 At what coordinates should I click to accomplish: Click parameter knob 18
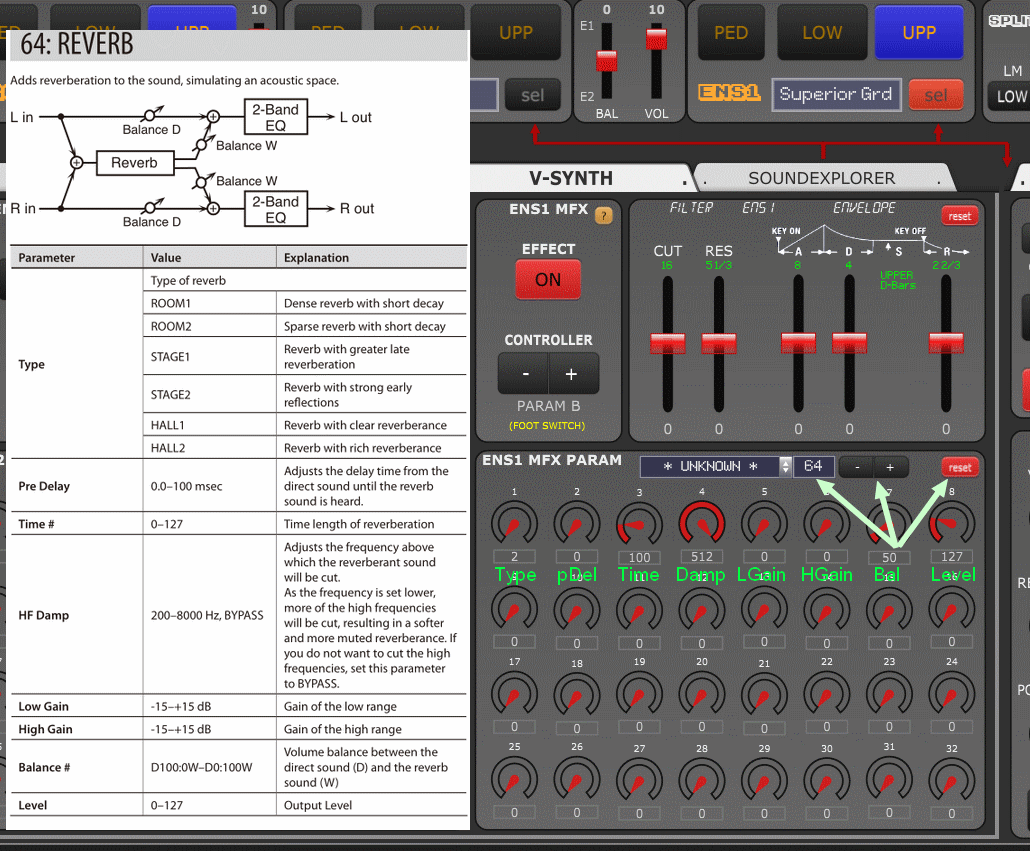pyautogui.click(x=577, y=695)
